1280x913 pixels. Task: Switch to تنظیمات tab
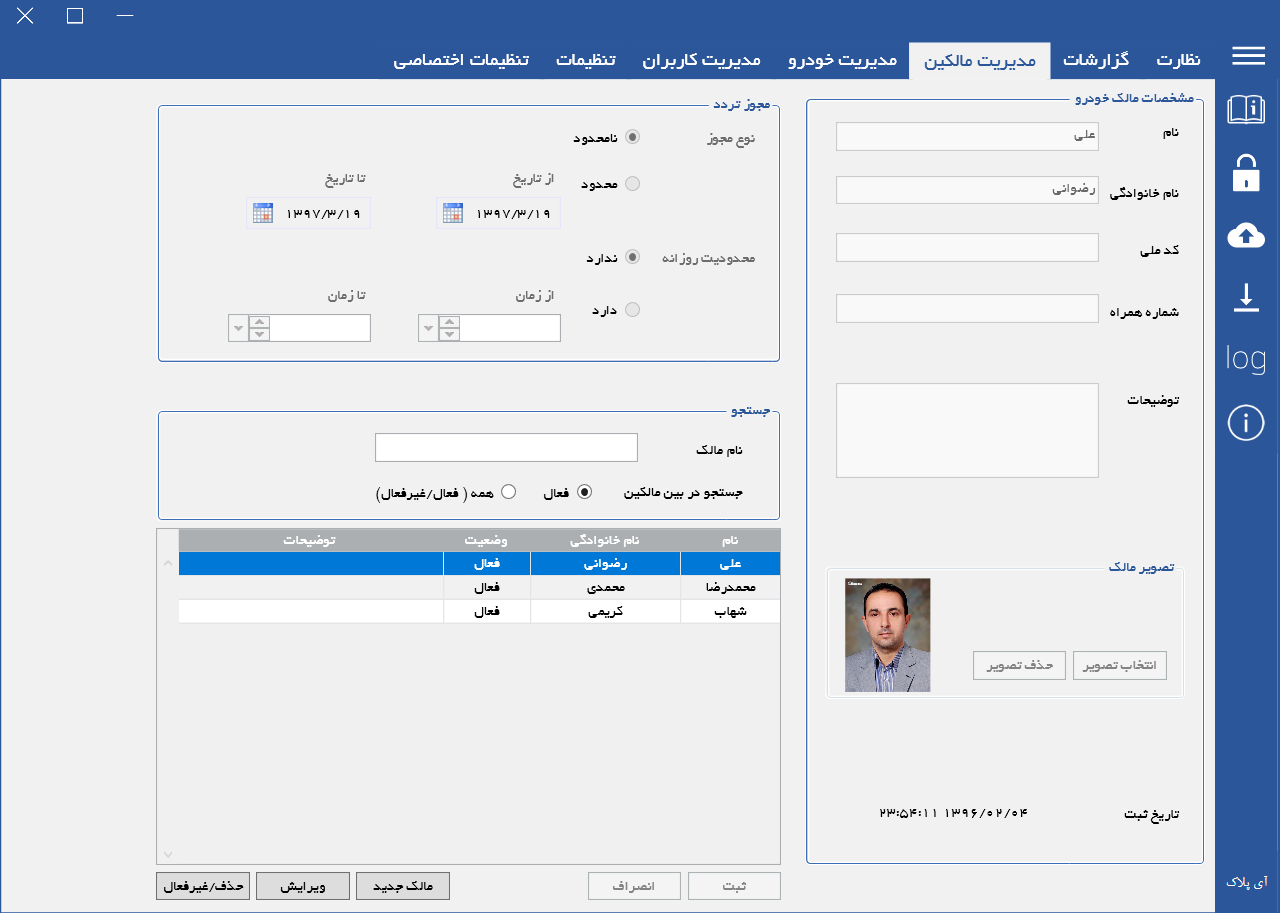click(x=586, y=60)
